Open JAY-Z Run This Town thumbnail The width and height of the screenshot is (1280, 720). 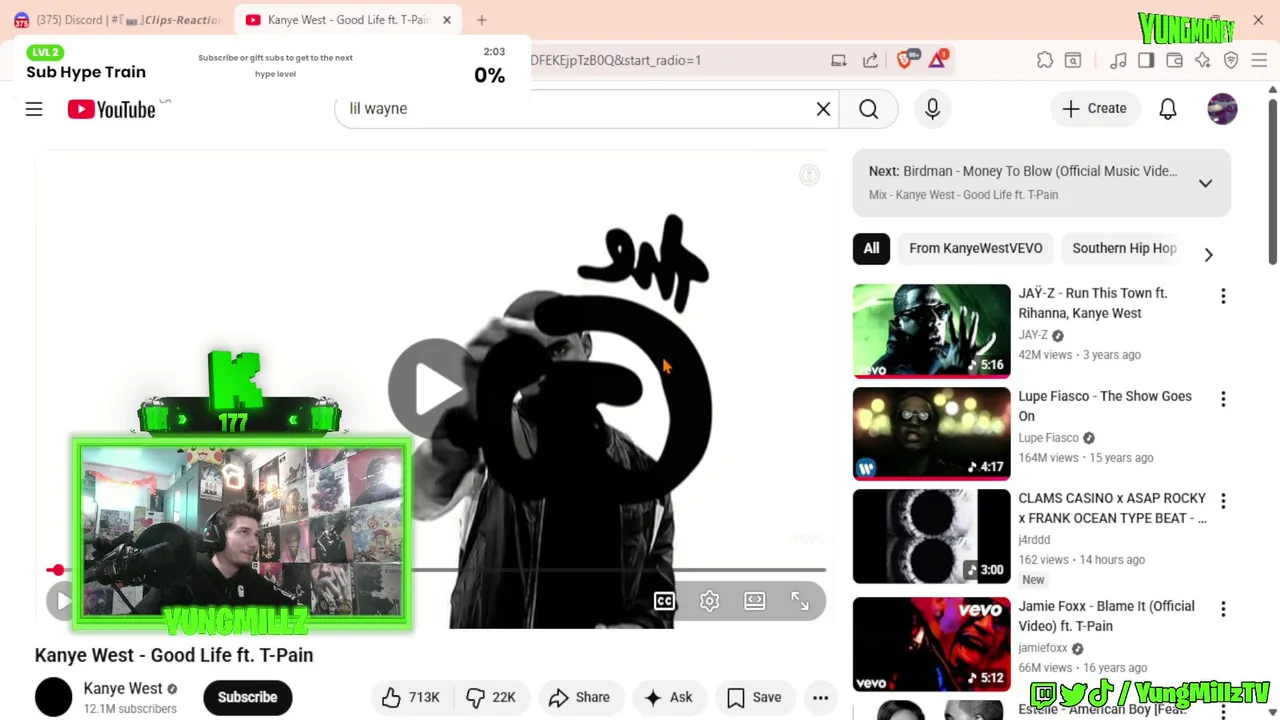click(x=931, y=331)
